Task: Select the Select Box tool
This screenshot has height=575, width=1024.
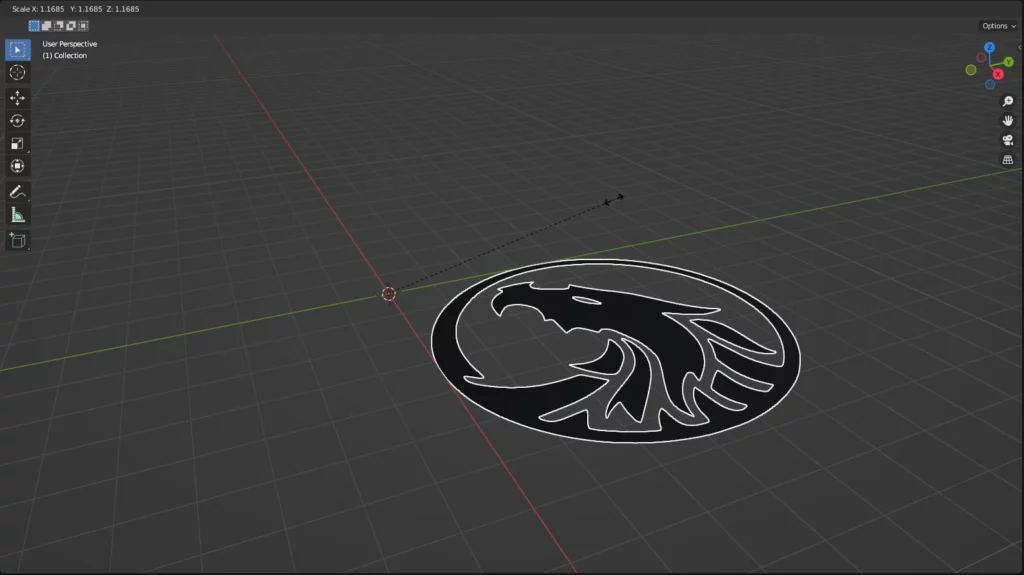Action: pos(18,50)
